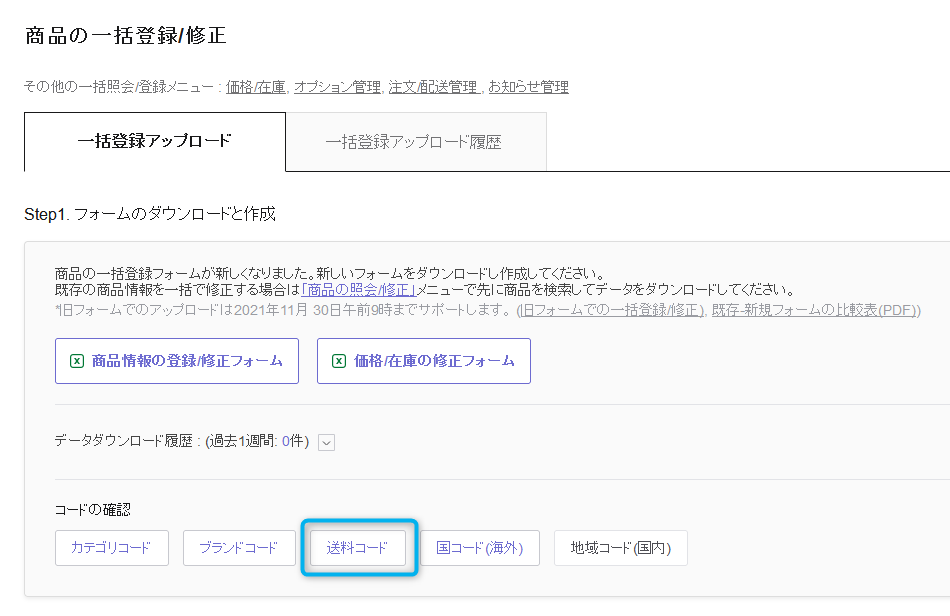Click the カテゴリコード button
The width and height of the screenshot is (950, 616).
coord(111,548)
